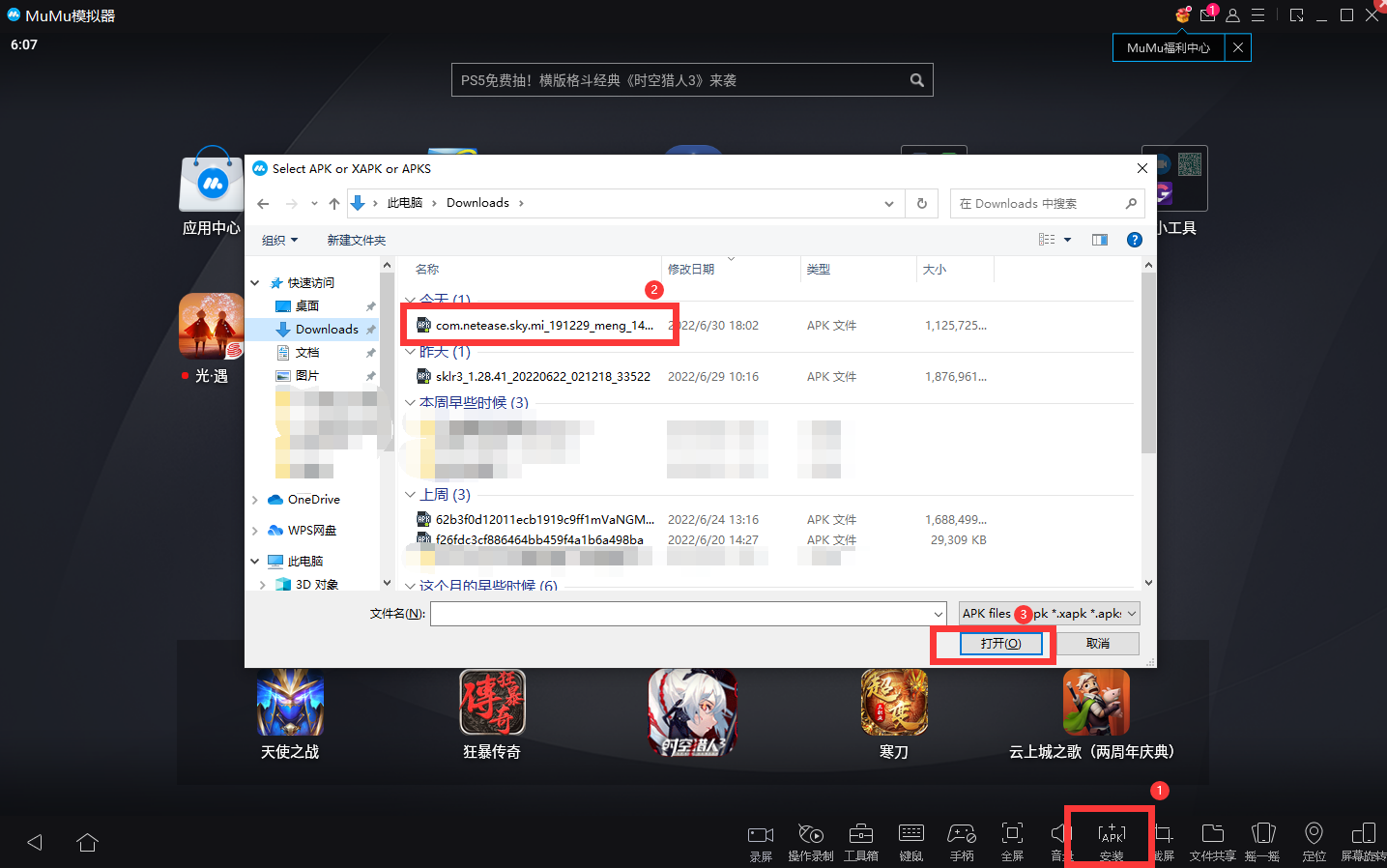Screen dimensions: 1387x868
Task: Select 文档 in the navigation pane
Action: [307, 353]
